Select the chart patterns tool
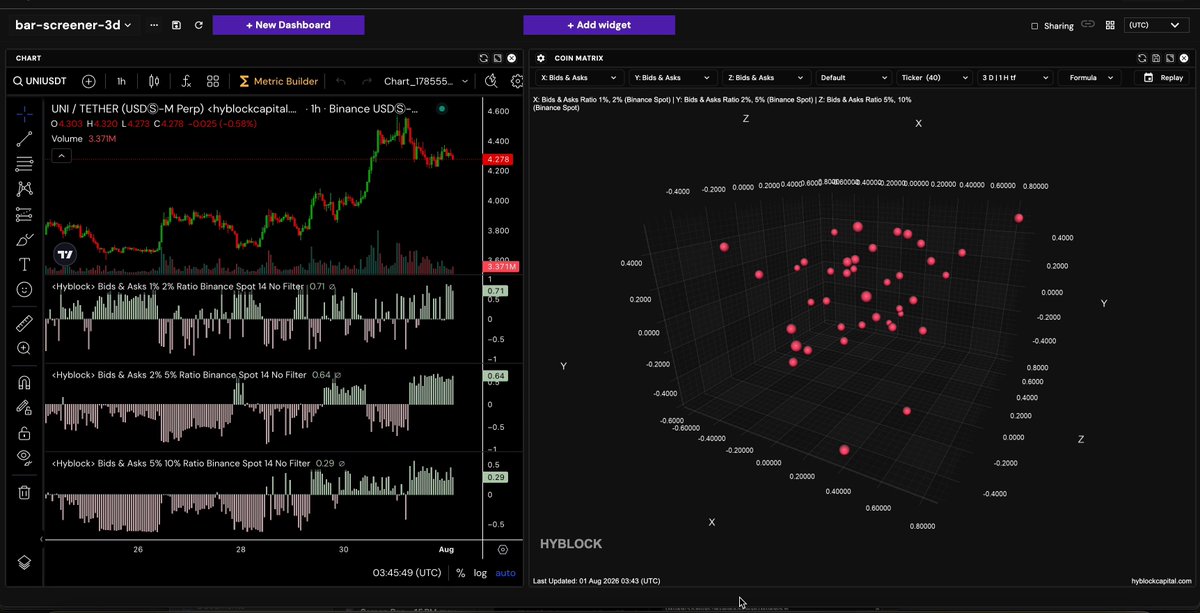 [25, 189]
